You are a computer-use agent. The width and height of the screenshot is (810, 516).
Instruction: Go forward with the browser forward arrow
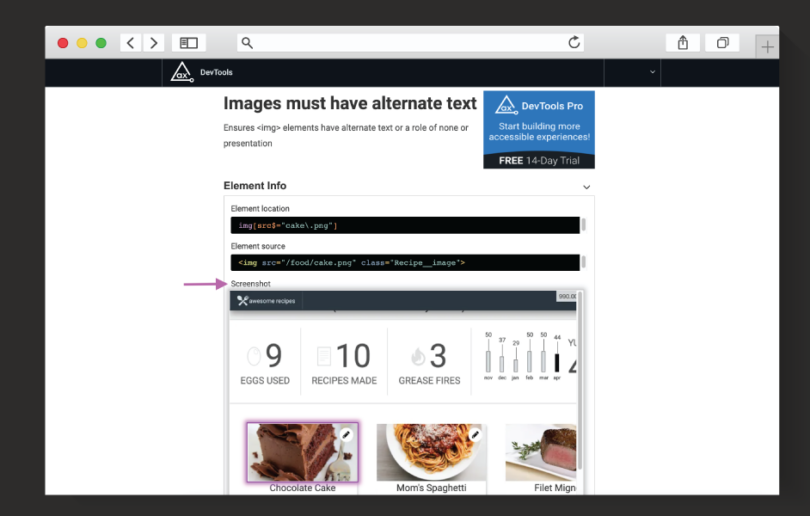click(x=153, y=43)
